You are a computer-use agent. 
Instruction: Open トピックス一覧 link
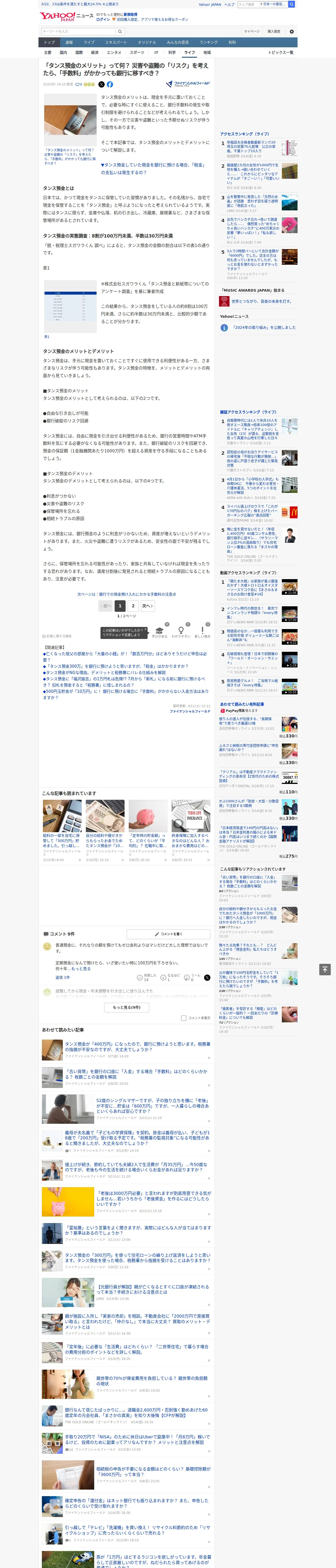(281, 52)
